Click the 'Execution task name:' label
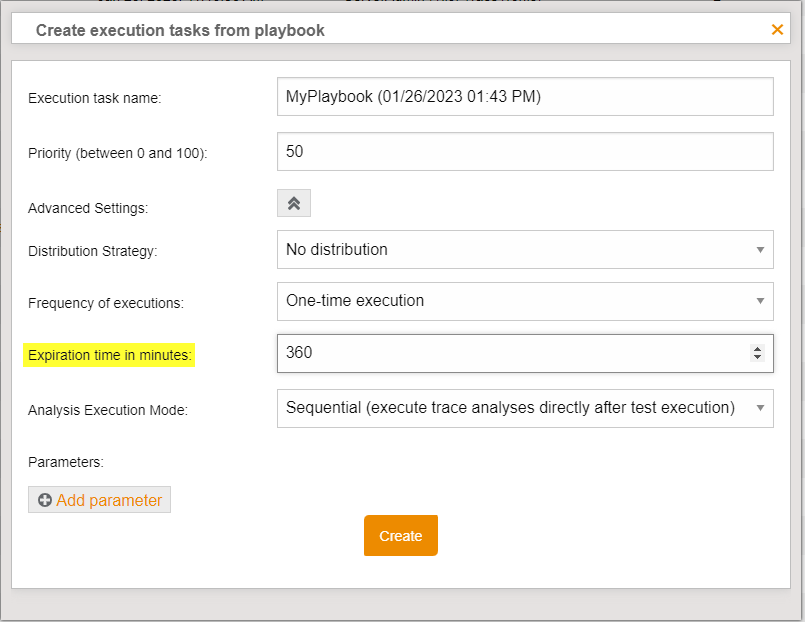This screenshot has height=622, width=805. point(94,99)
